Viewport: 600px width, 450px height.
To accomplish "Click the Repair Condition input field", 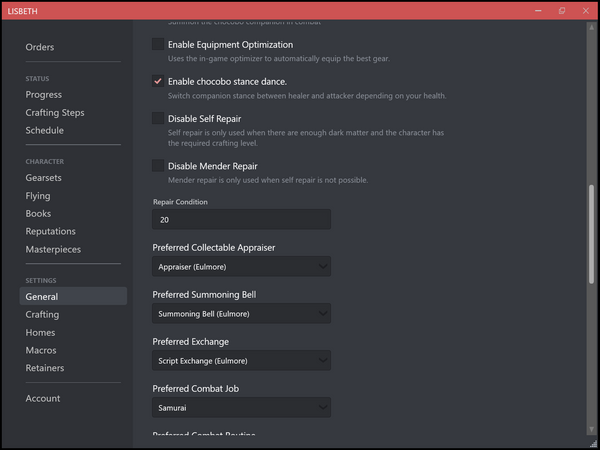I will (x=241, y=220).
